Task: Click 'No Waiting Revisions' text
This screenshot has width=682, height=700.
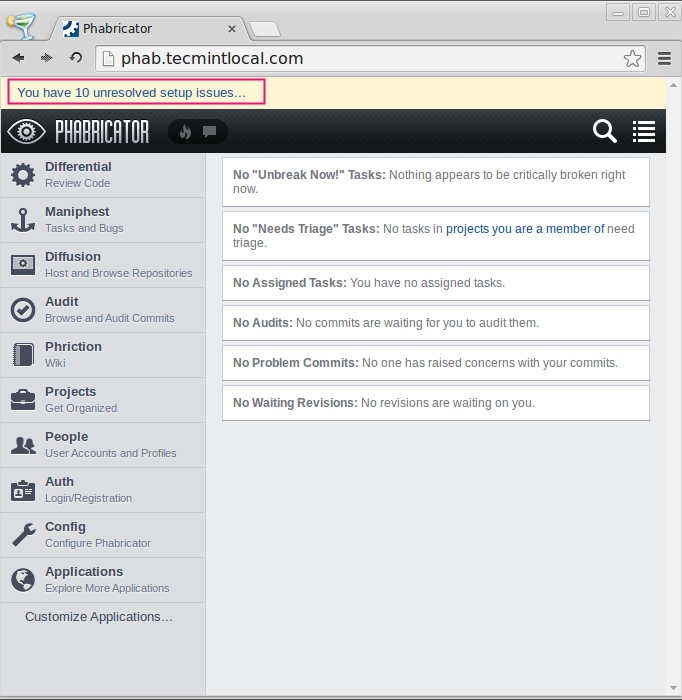Action: coord(295,403)
